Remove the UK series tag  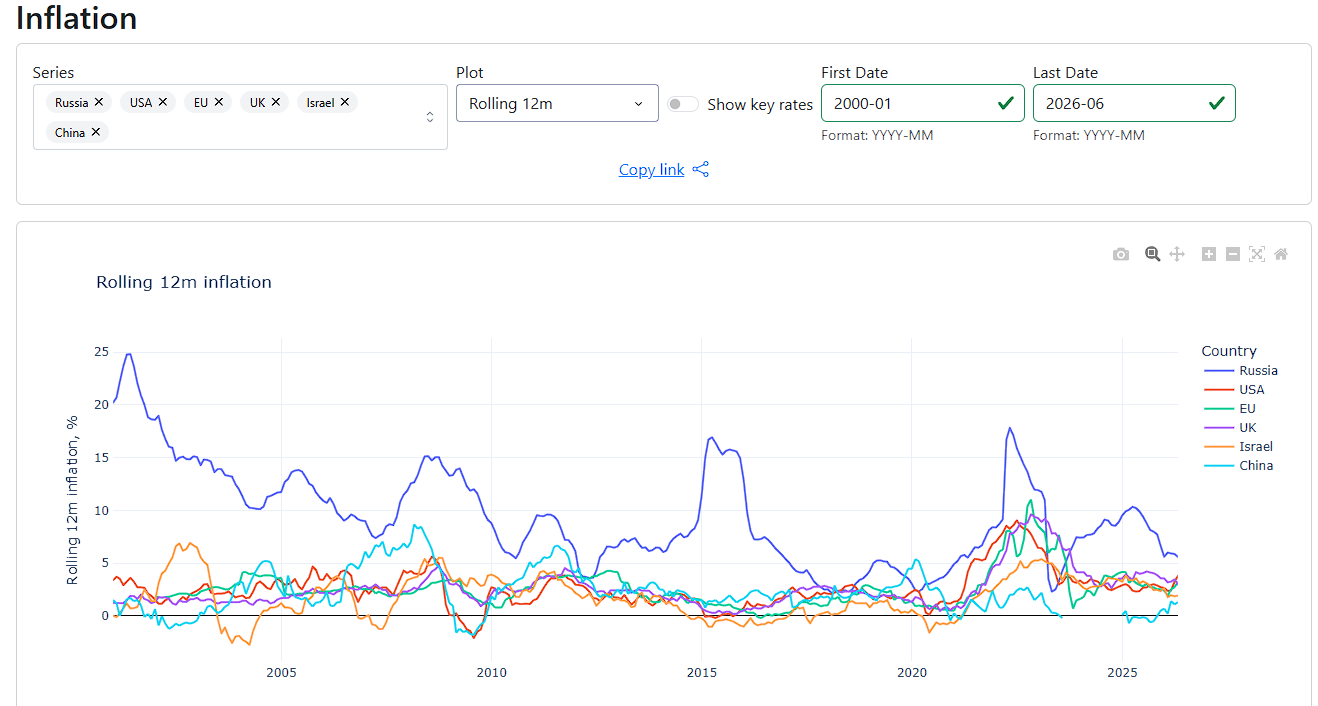276,102
